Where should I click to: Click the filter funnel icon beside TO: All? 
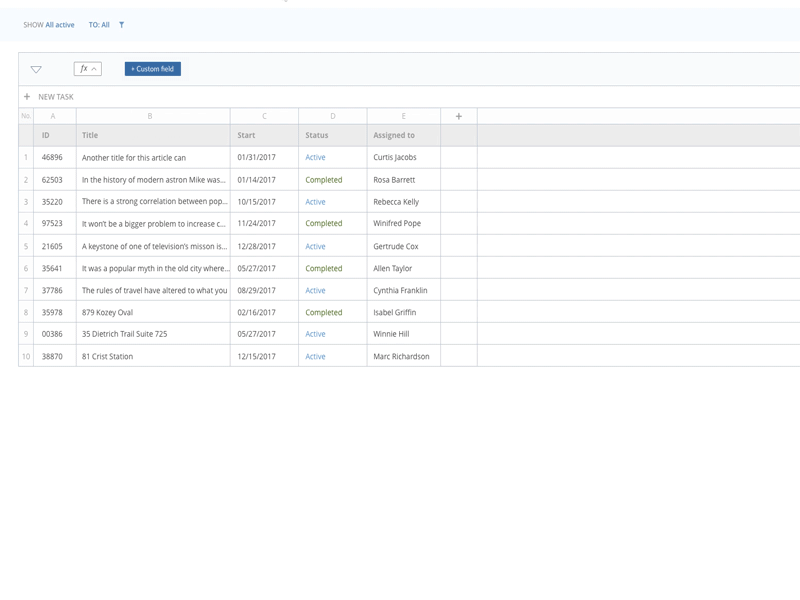(121, 24)
